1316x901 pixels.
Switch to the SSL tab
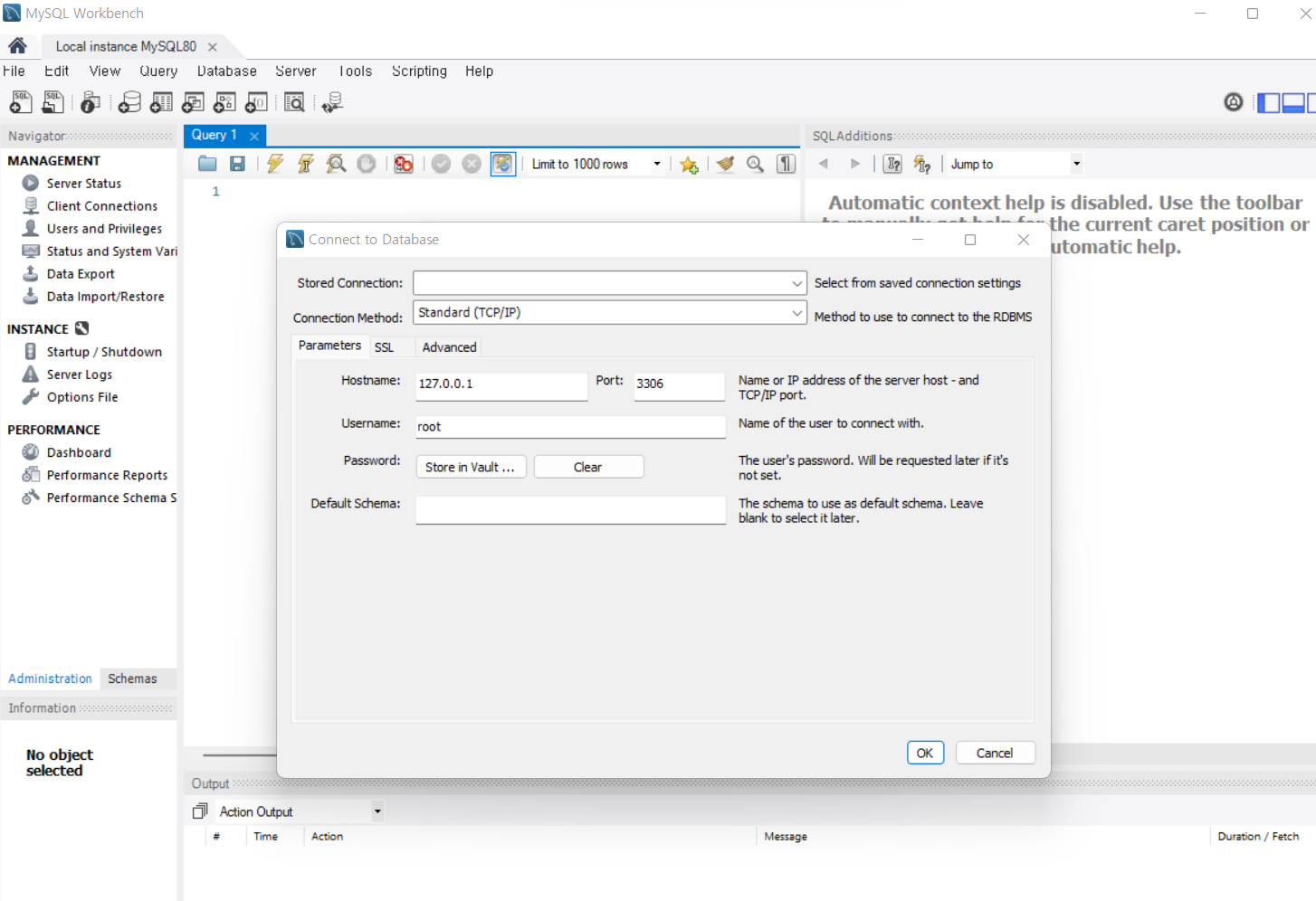click(x=384, y=347)
